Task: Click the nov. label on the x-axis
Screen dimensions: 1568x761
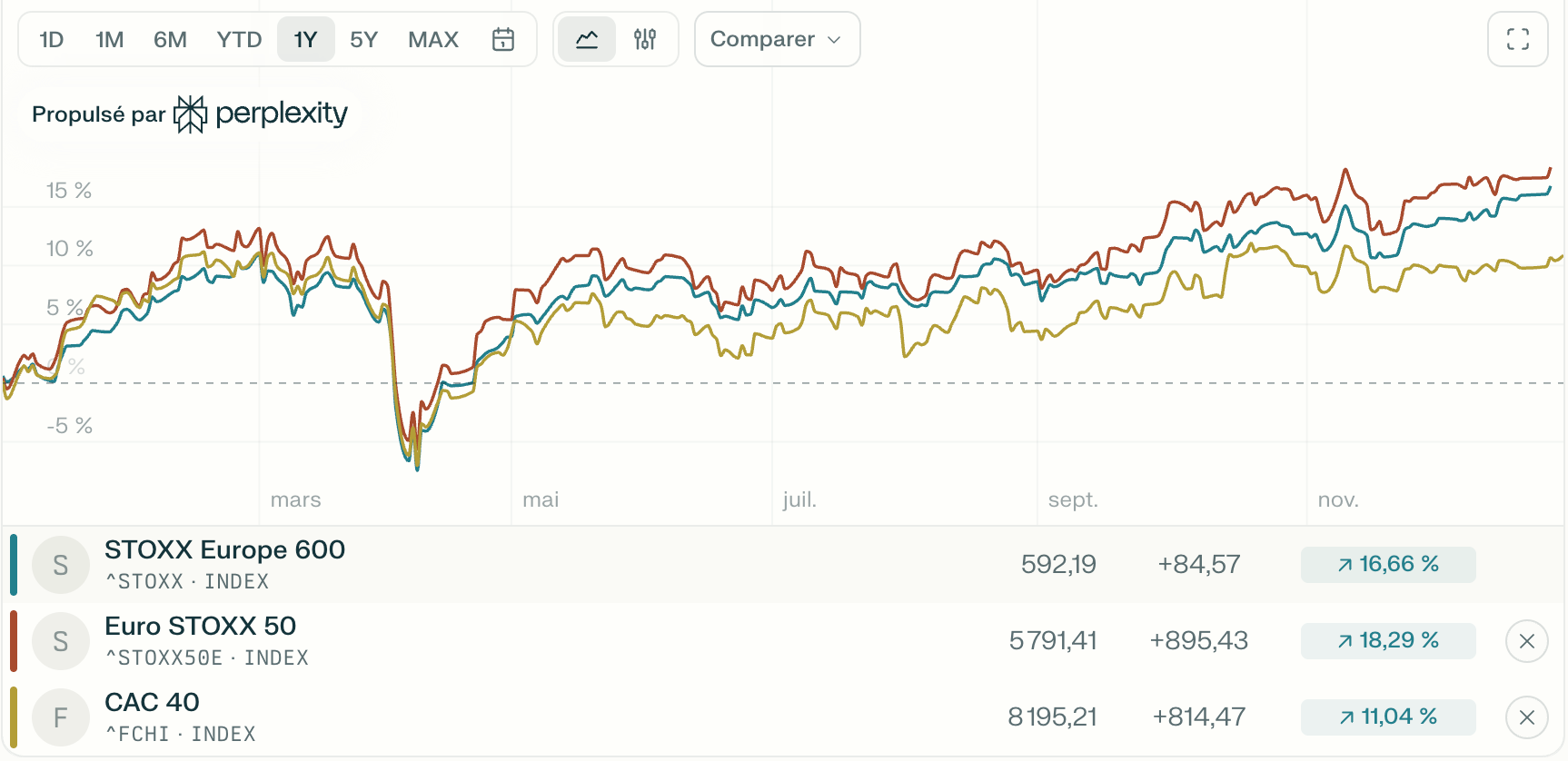Action: (1338, 499)
